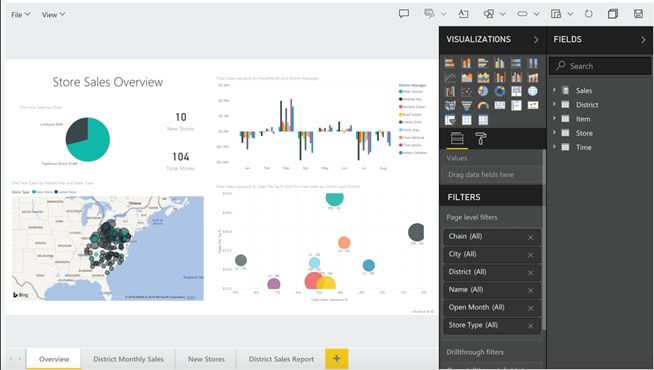
Task: Remove the Store Type (All) filter
Action: tap(531, 326)
